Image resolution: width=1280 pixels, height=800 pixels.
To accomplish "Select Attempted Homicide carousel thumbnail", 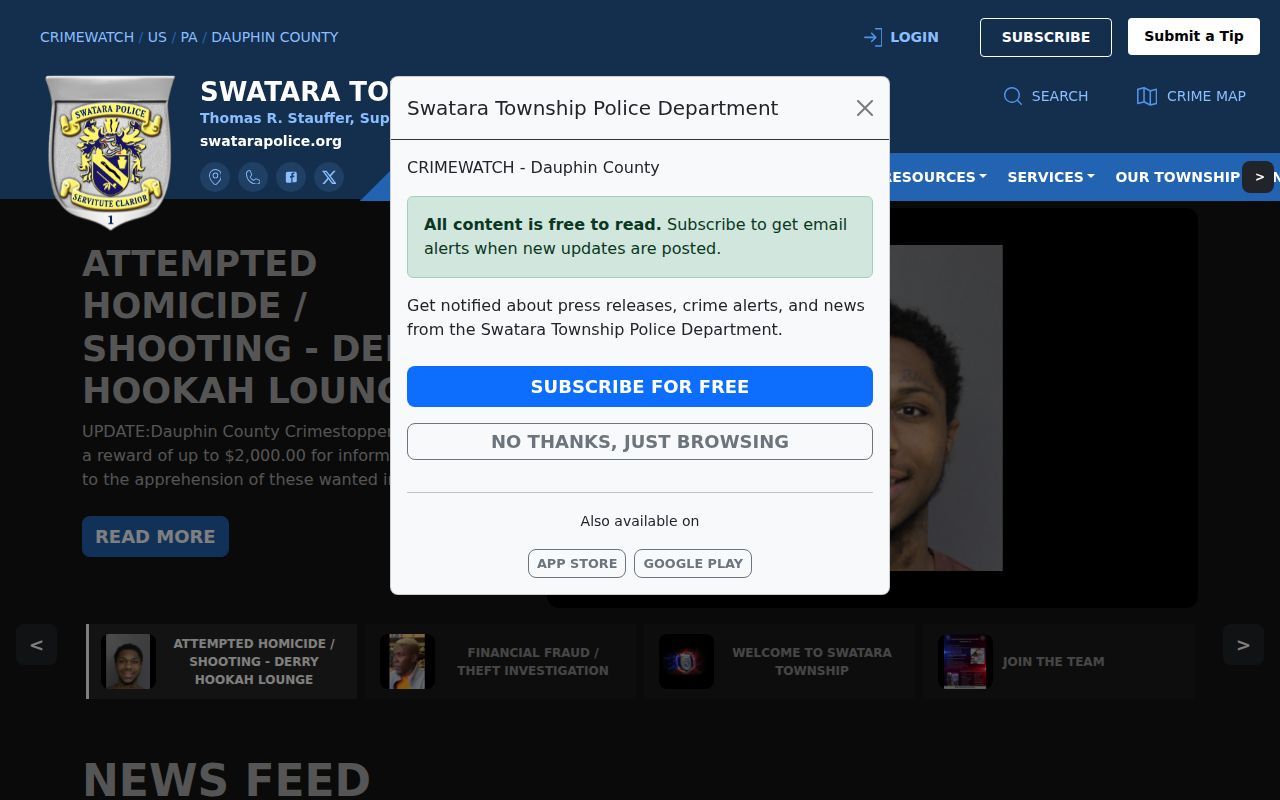I will click(x=222, y=661).
